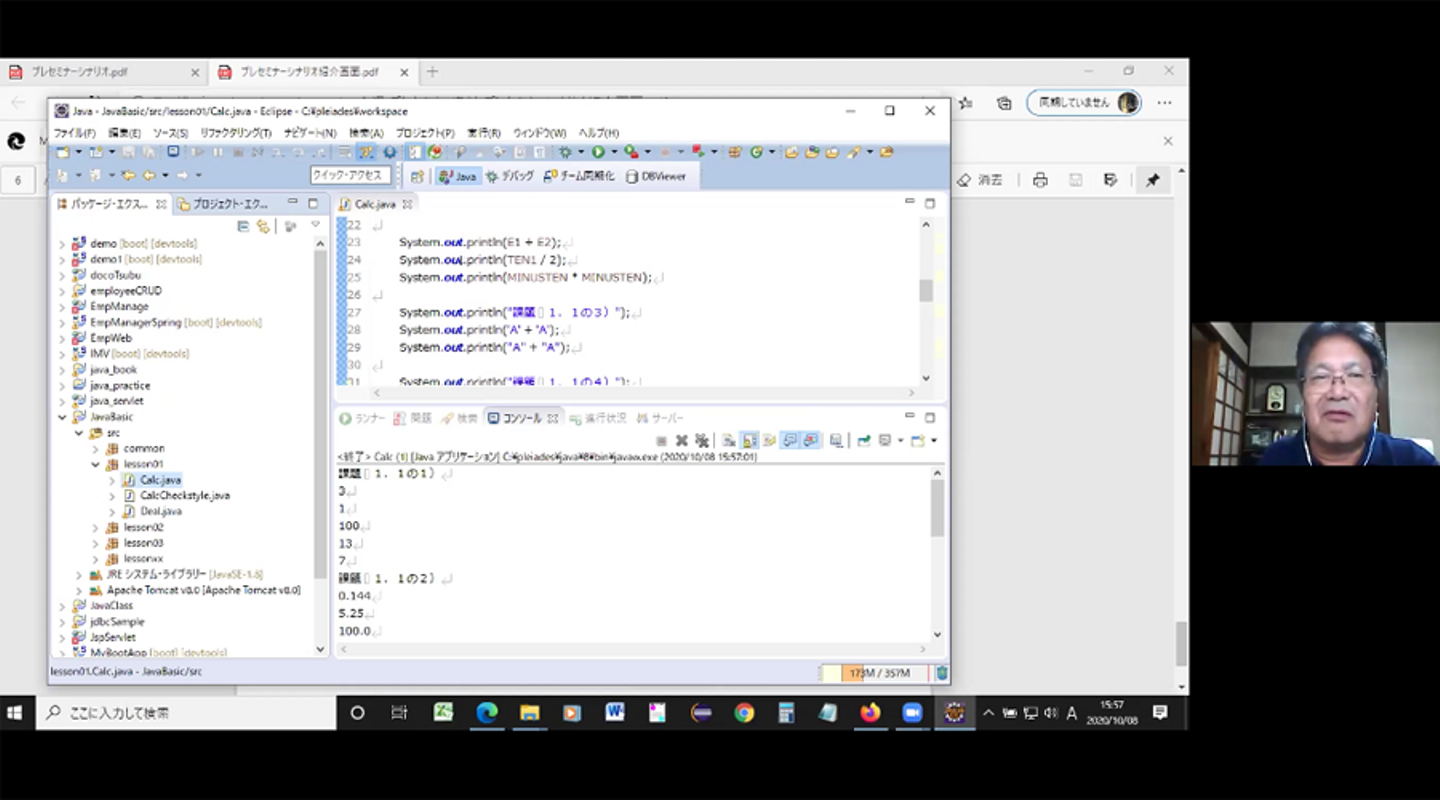Open Zoom from the Windows taskbar
The image size is (1440, 800).
[912, 713]
